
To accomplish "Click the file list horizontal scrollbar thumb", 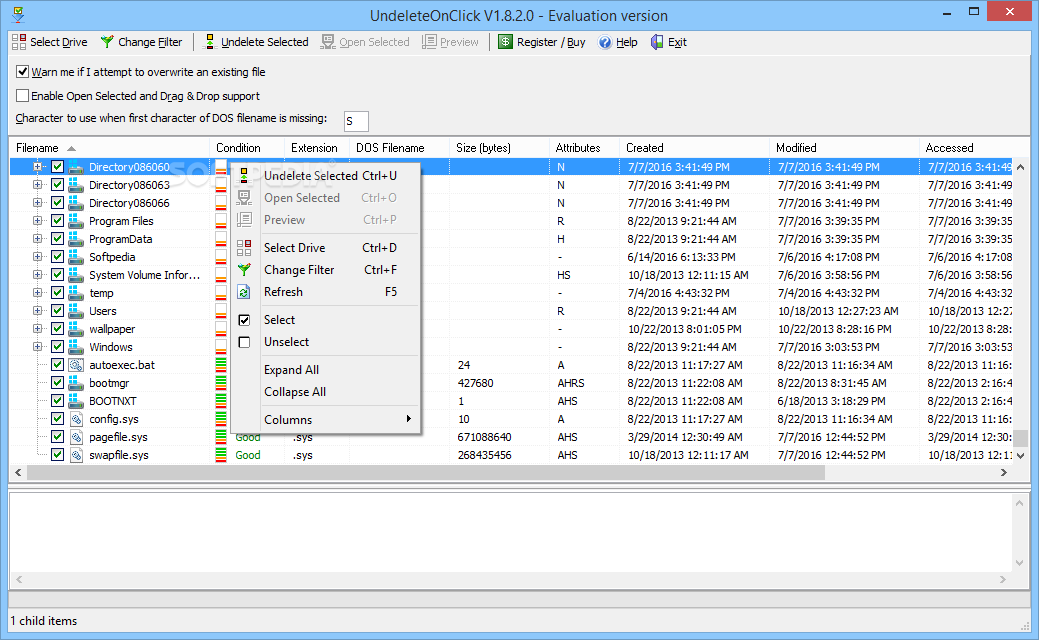I will point(425,472).
